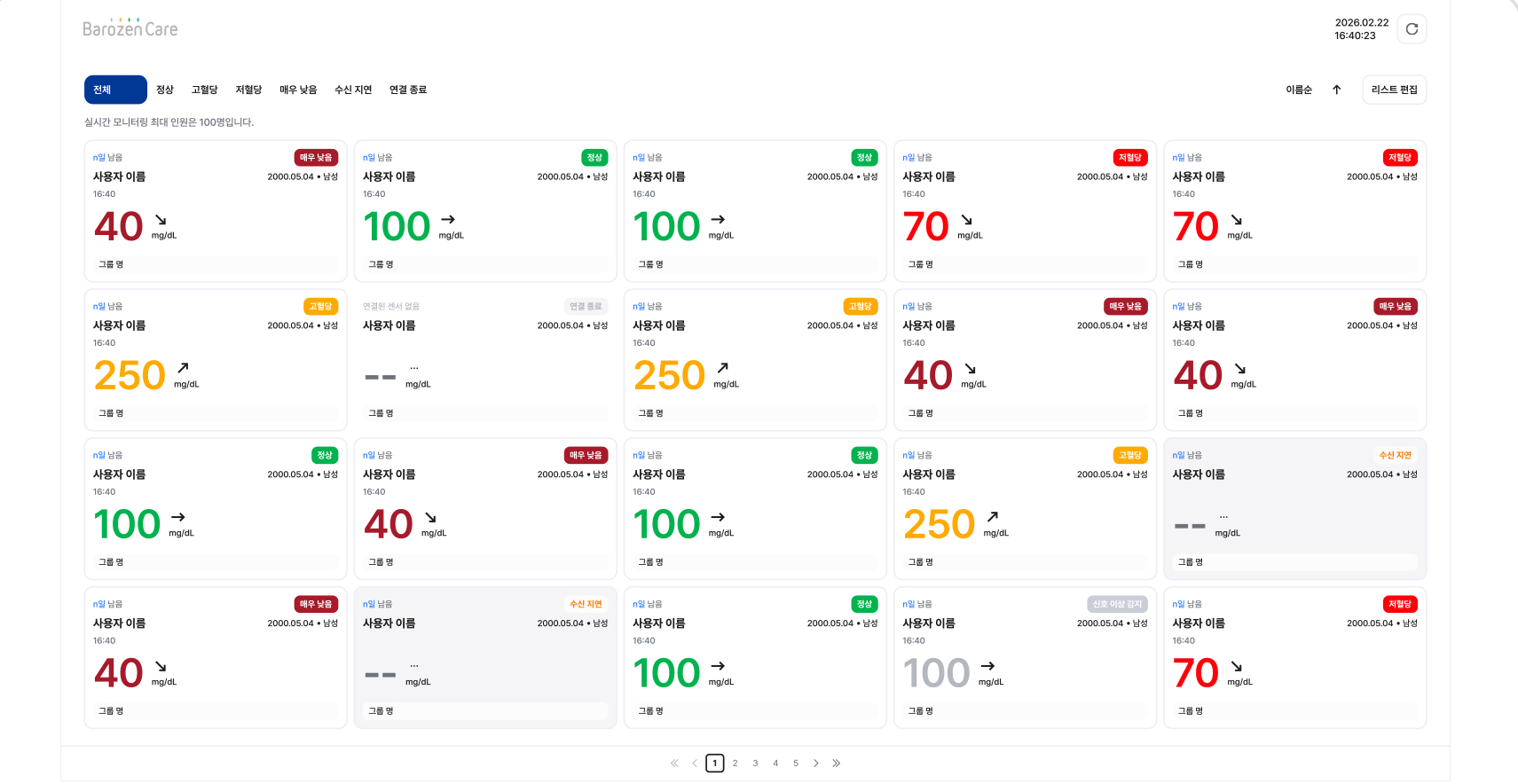Open the 연결 종료 disconnected user card

pyautogui.click(x=485, y=360)
